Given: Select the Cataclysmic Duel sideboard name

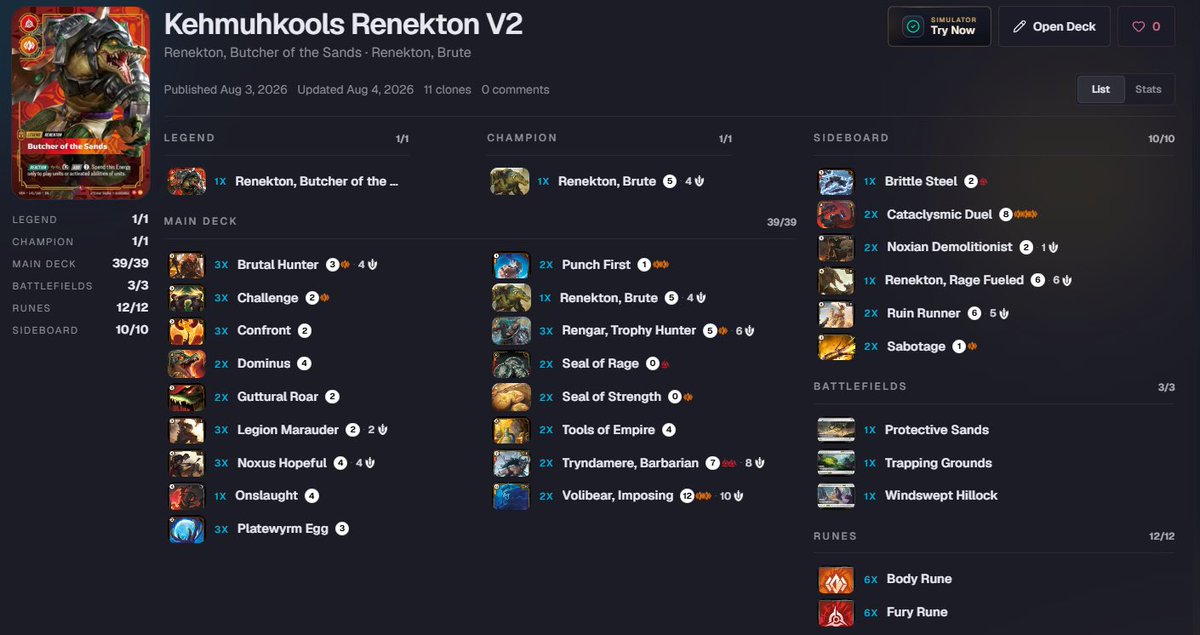Looking at the screenshot, I should click(940, 215).
